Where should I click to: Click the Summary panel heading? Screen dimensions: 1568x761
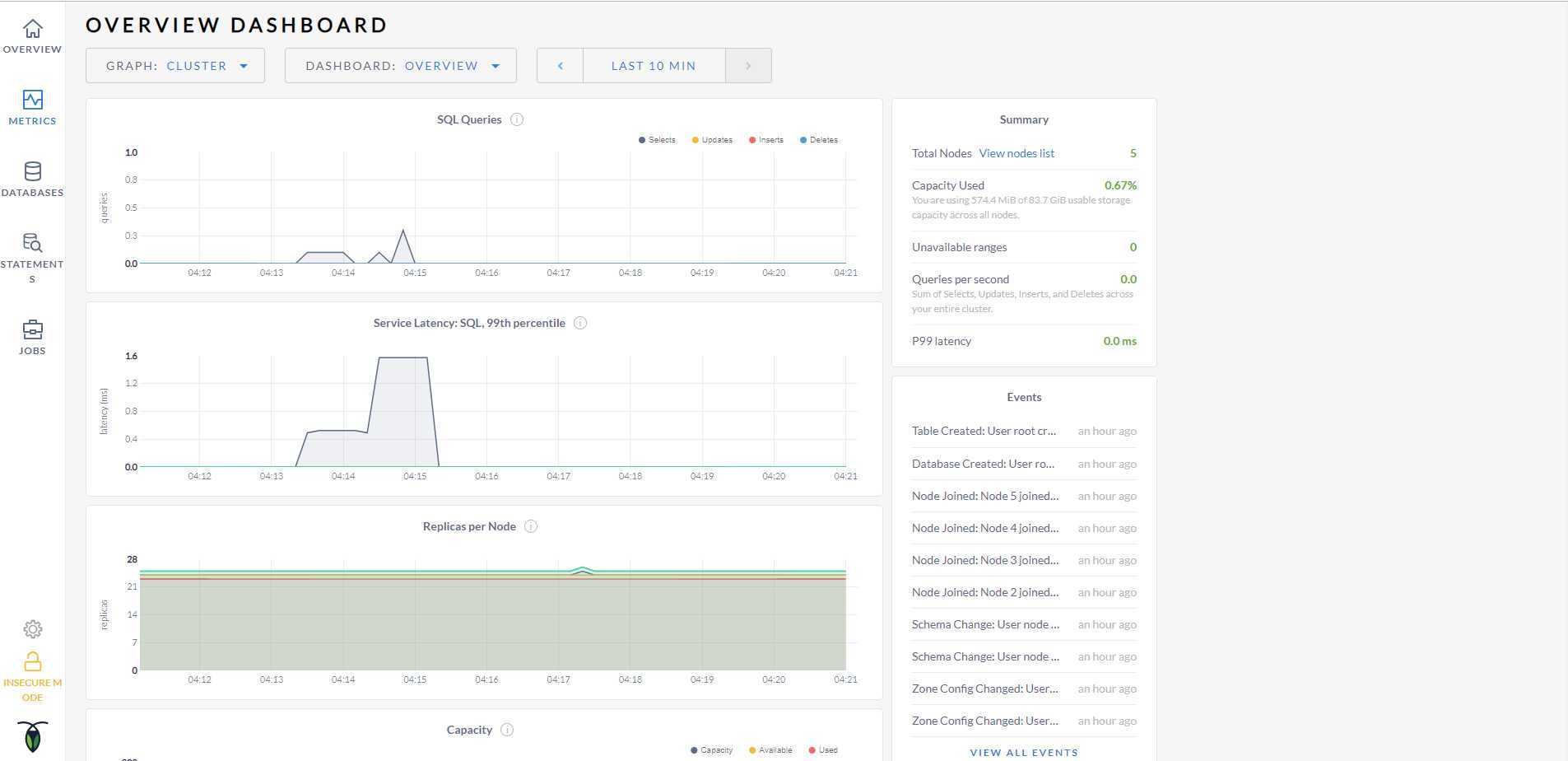pyautogui.click(x=1024, y=119)
